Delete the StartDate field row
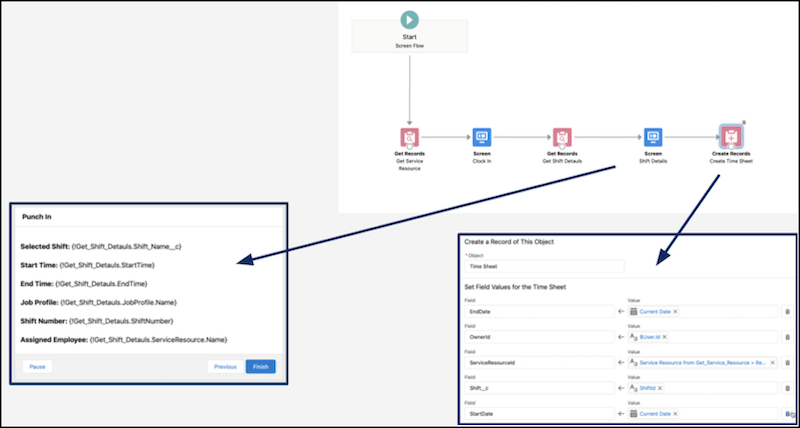 coord(787,413)
